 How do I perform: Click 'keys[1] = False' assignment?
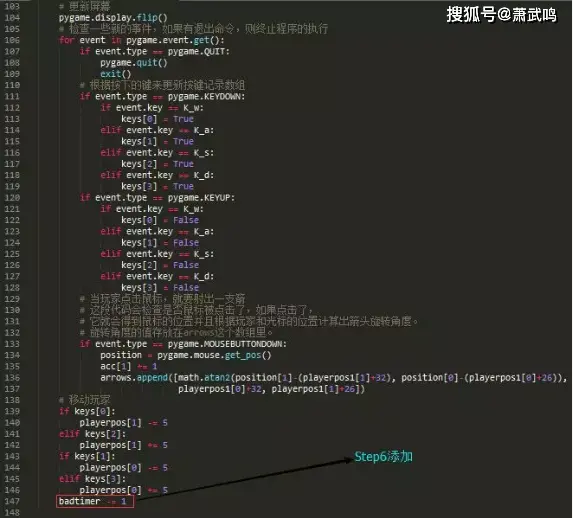[x=160, y=243]
